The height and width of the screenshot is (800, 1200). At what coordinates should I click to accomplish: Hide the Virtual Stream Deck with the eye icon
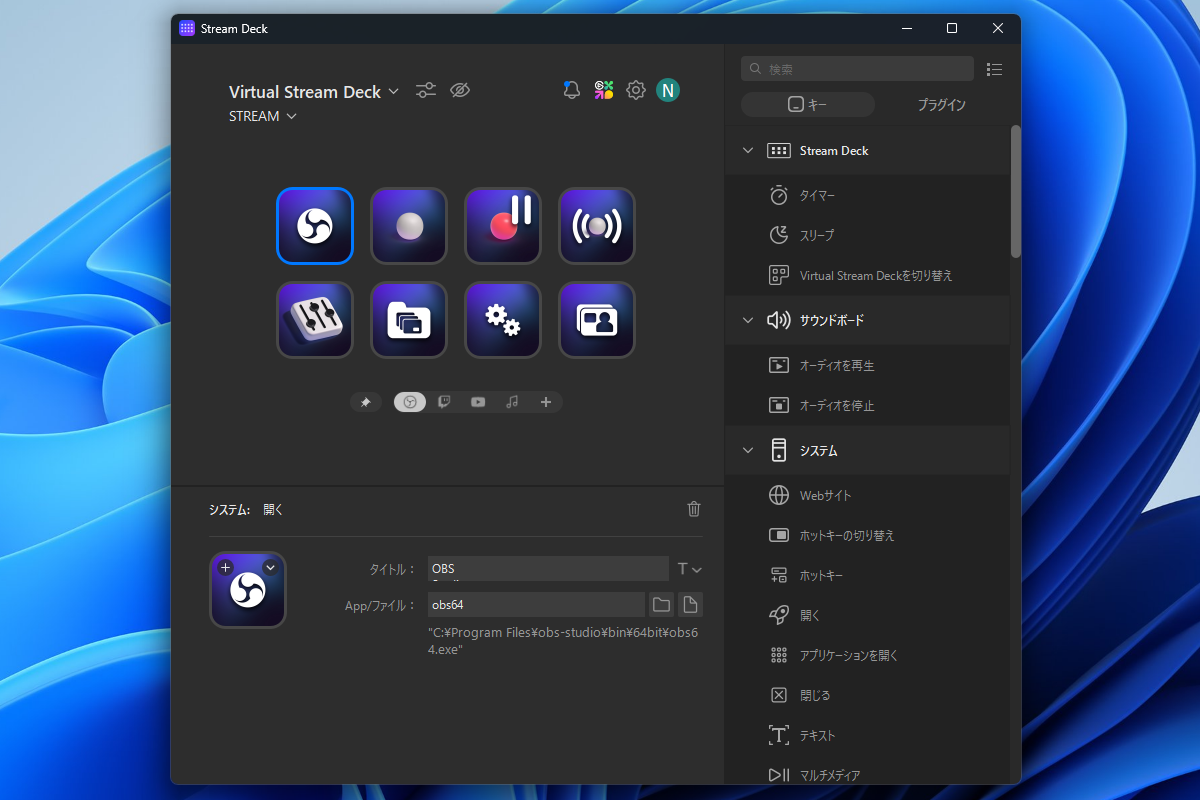pos(460,90)
